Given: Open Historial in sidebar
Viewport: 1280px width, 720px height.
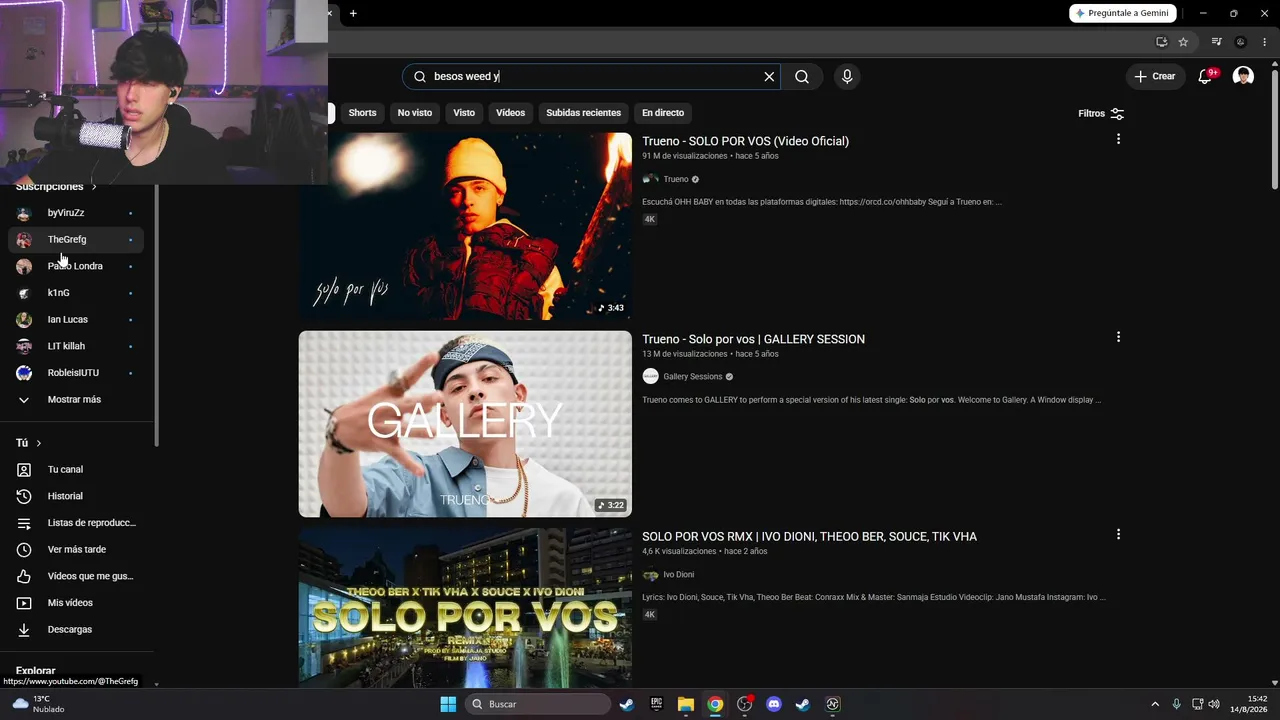Looking at the screenshot, I should [76, 496].
